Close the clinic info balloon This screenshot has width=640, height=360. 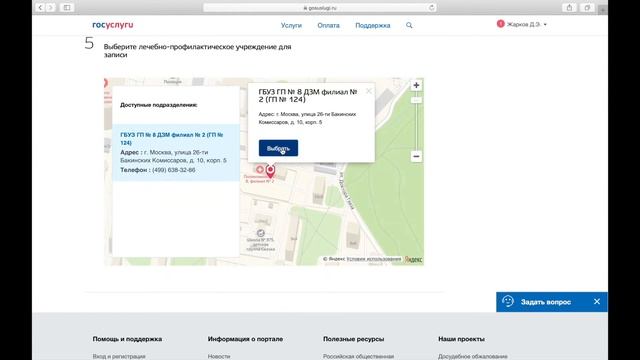pos(369,91)
